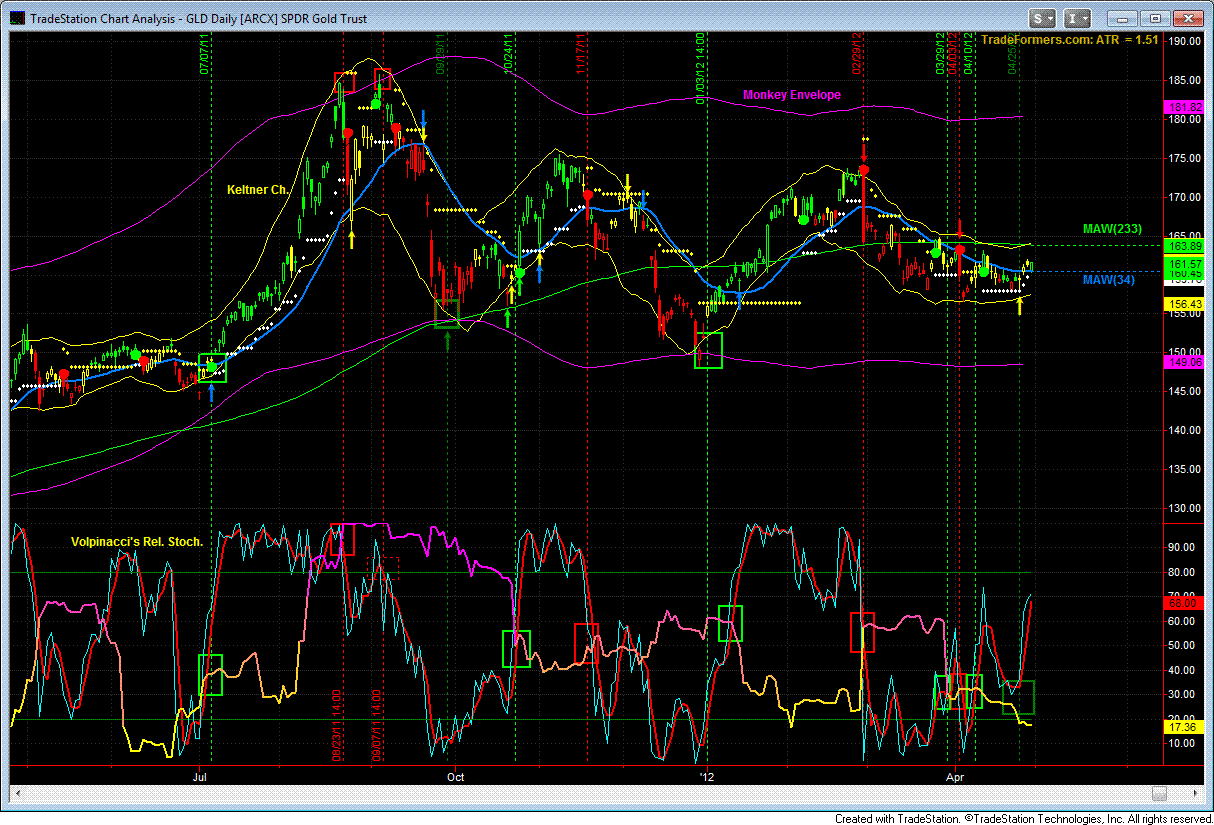Maximize the Chart Analysis window
Viewport: 1214px width, 825px height.
click(x=1154, y=18)
